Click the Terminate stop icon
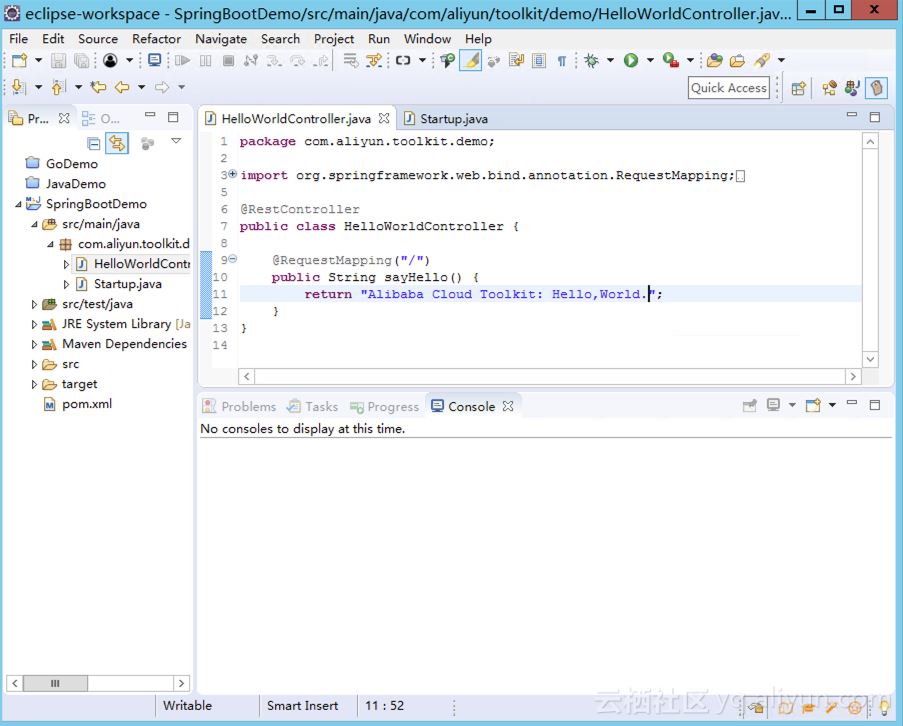Screen dimensions: 903x726 point(229,60)
